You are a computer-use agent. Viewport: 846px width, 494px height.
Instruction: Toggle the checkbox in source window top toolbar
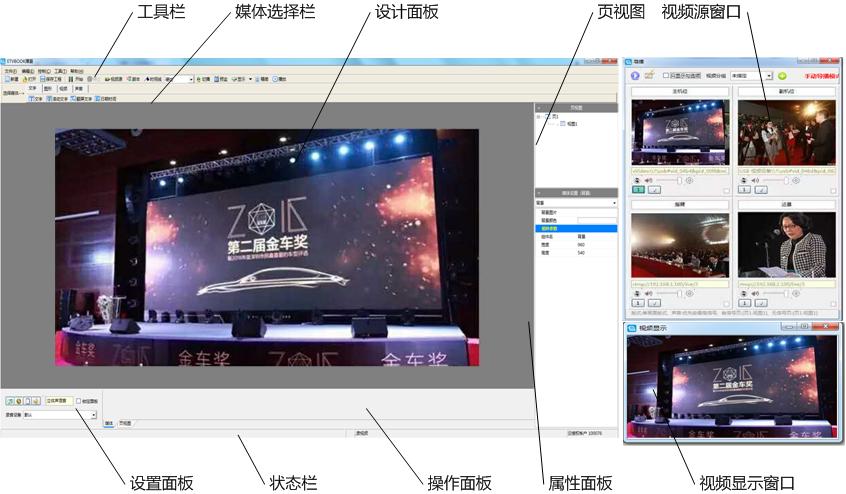tap(666, 76)
